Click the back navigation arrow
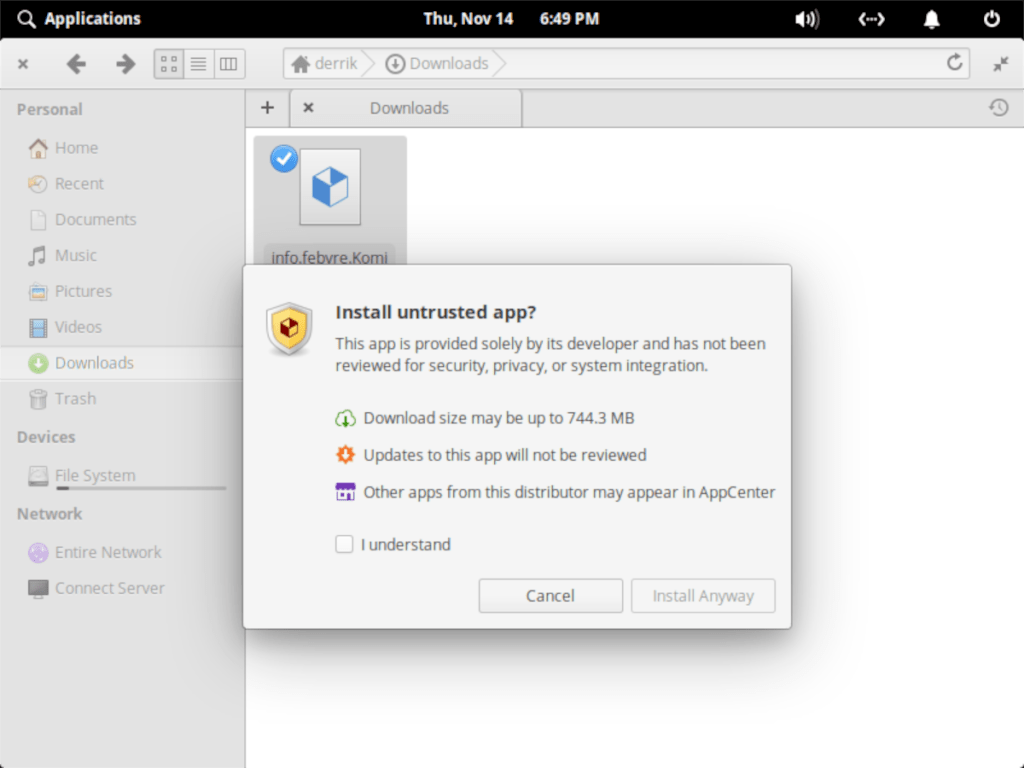The image size is (1024, 768). [x=76, y=63]
